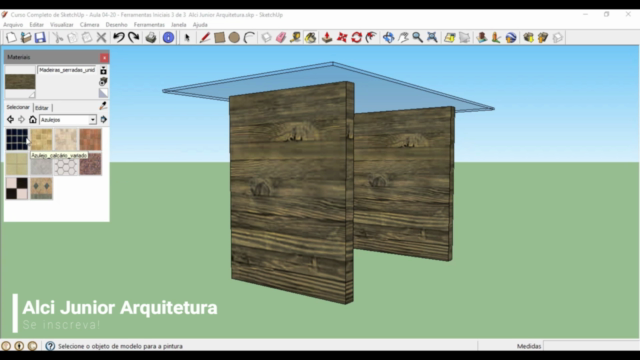Open the Editar menu in menu bar

pyautogui.click(x=36, y=24)
